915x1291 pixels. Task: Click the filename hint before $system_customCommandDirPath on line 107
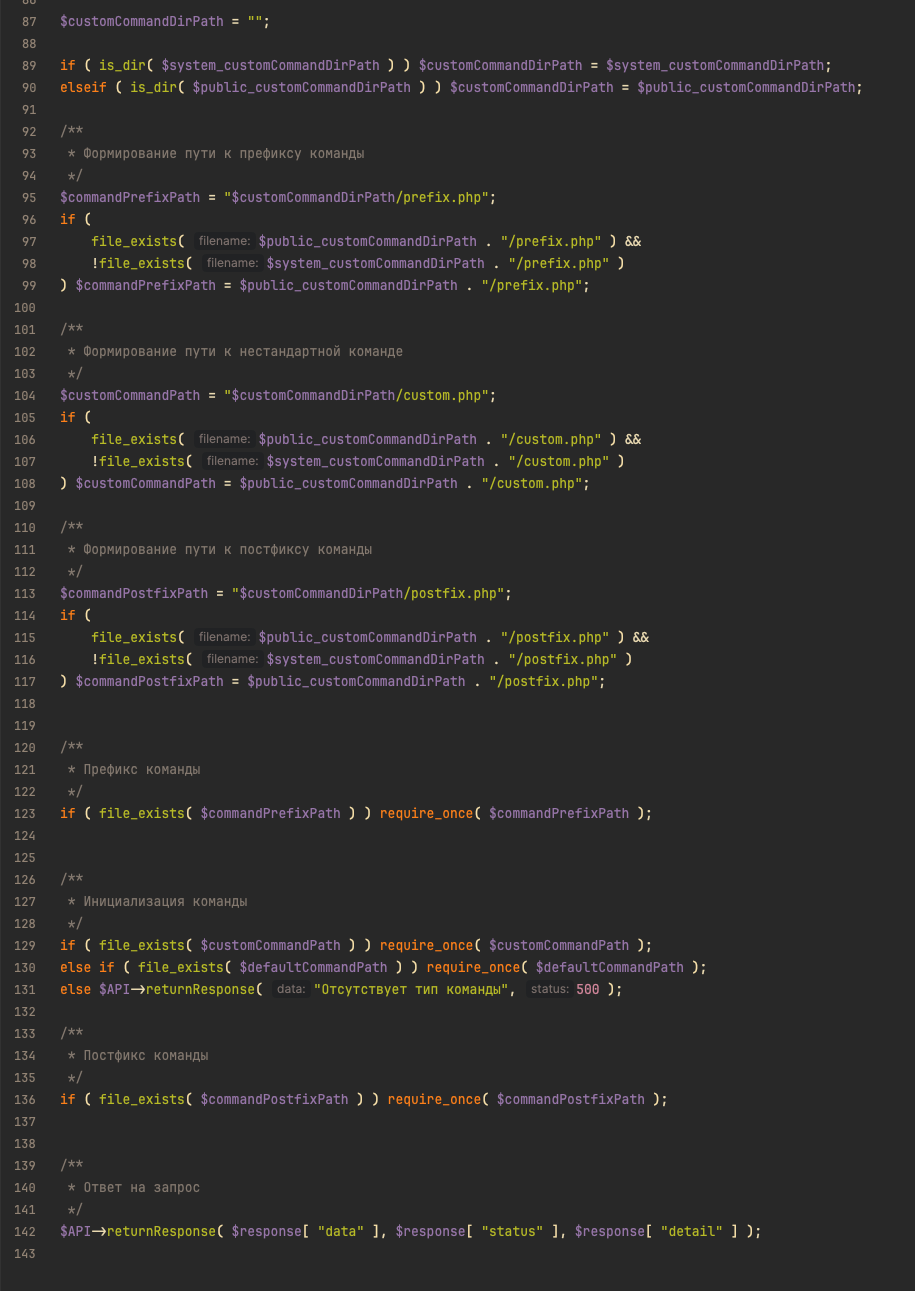(231, 461)
